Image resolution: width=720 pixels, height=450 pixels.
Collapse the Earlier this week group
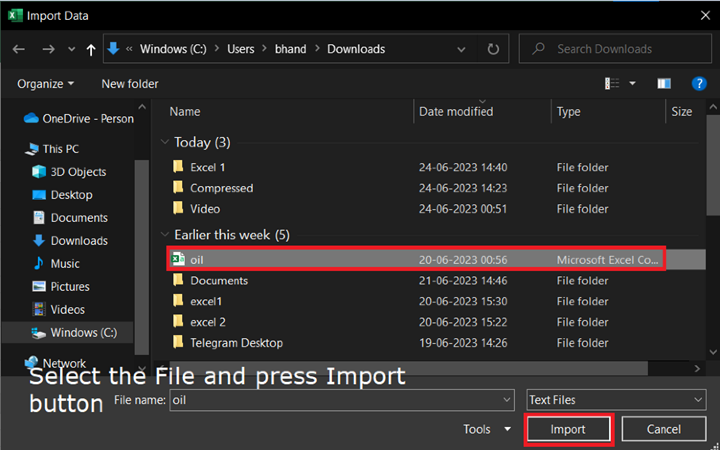[164, 235]
